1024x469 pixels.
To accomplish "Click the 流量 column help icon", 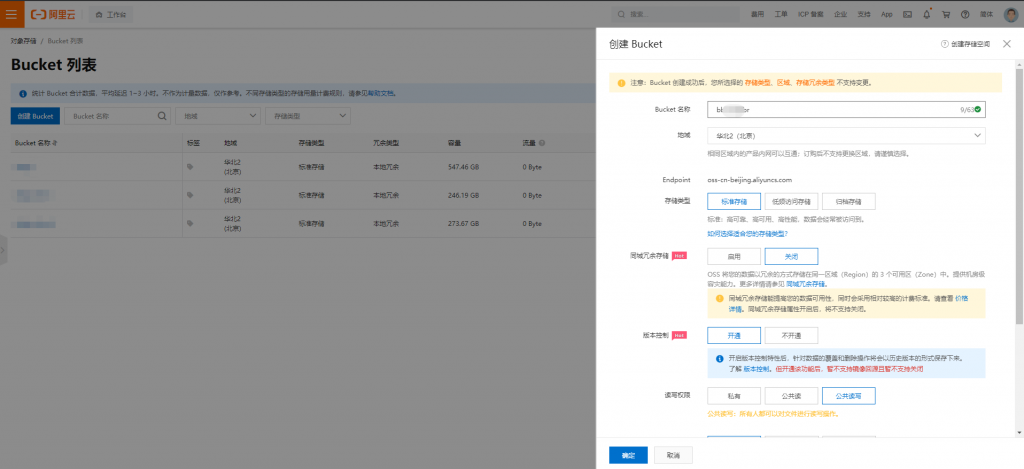I will (x=542, y=143).
